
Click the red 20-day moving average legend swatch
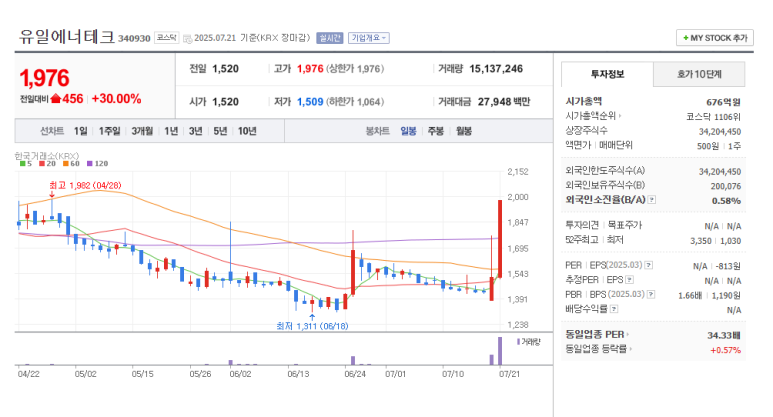tap(42, 164)
